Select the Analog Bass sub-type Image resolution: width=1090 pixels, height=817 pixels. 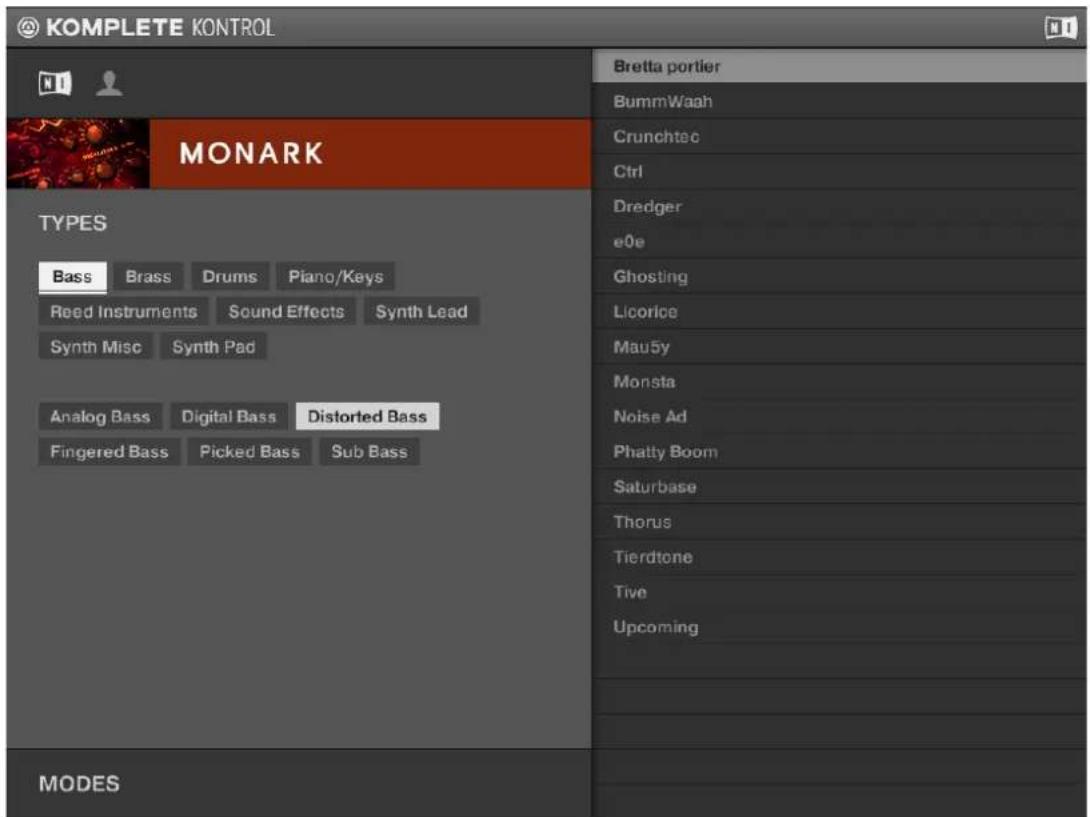coord(100,416)
